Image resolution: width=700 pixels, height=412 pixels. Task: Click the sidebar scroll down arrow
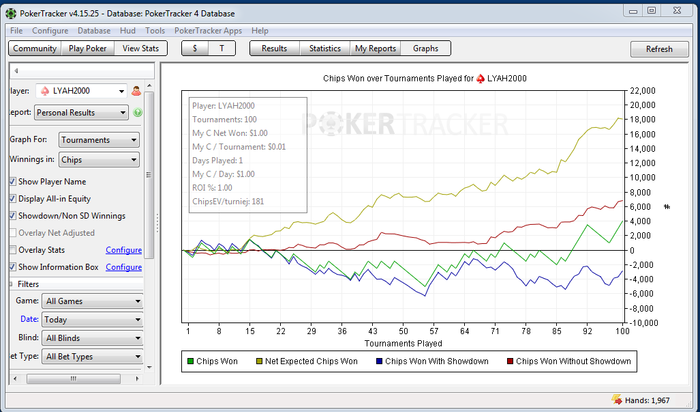point(149,368)
